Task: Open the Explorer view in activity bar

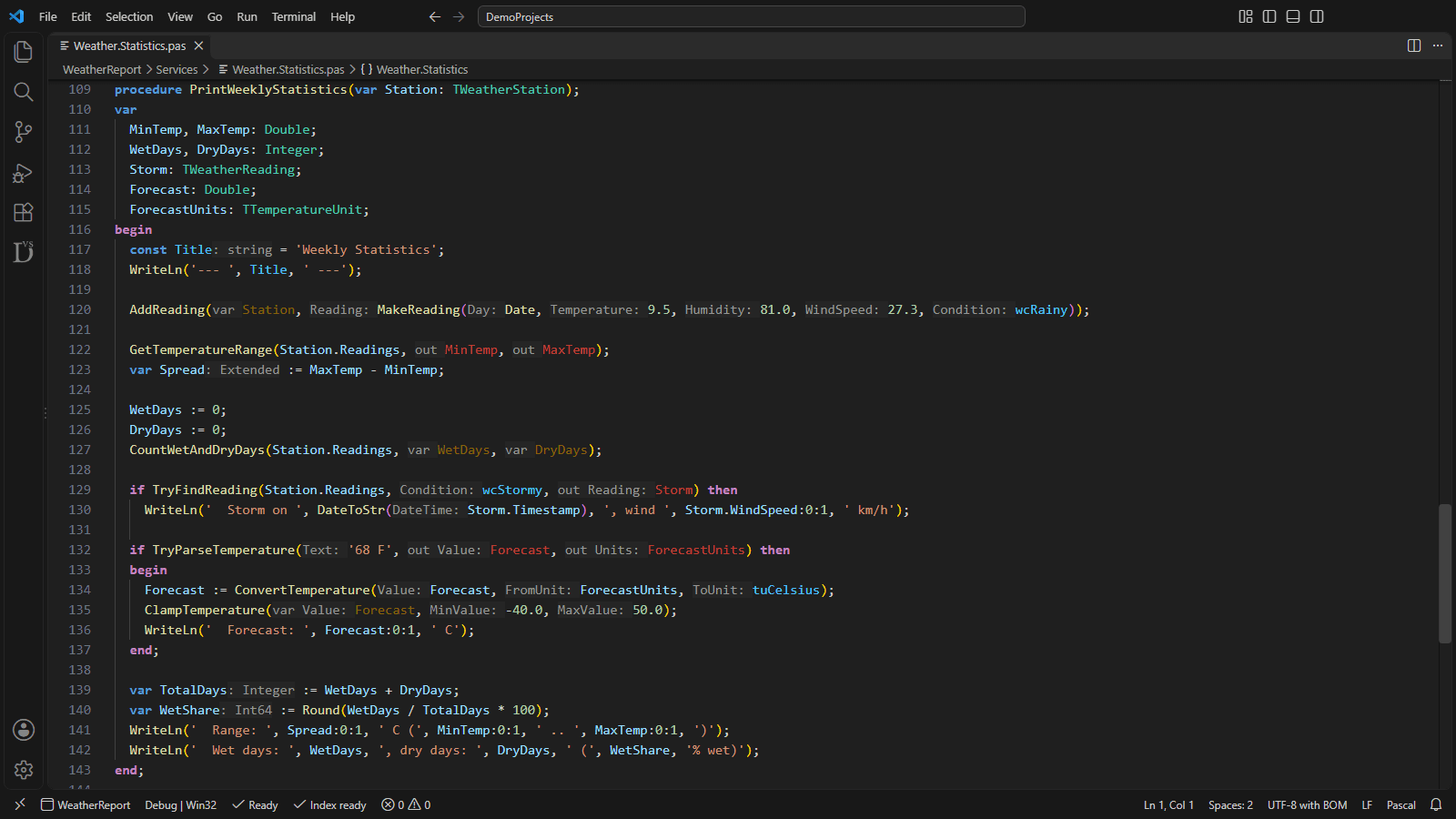Action: [24, 52]
